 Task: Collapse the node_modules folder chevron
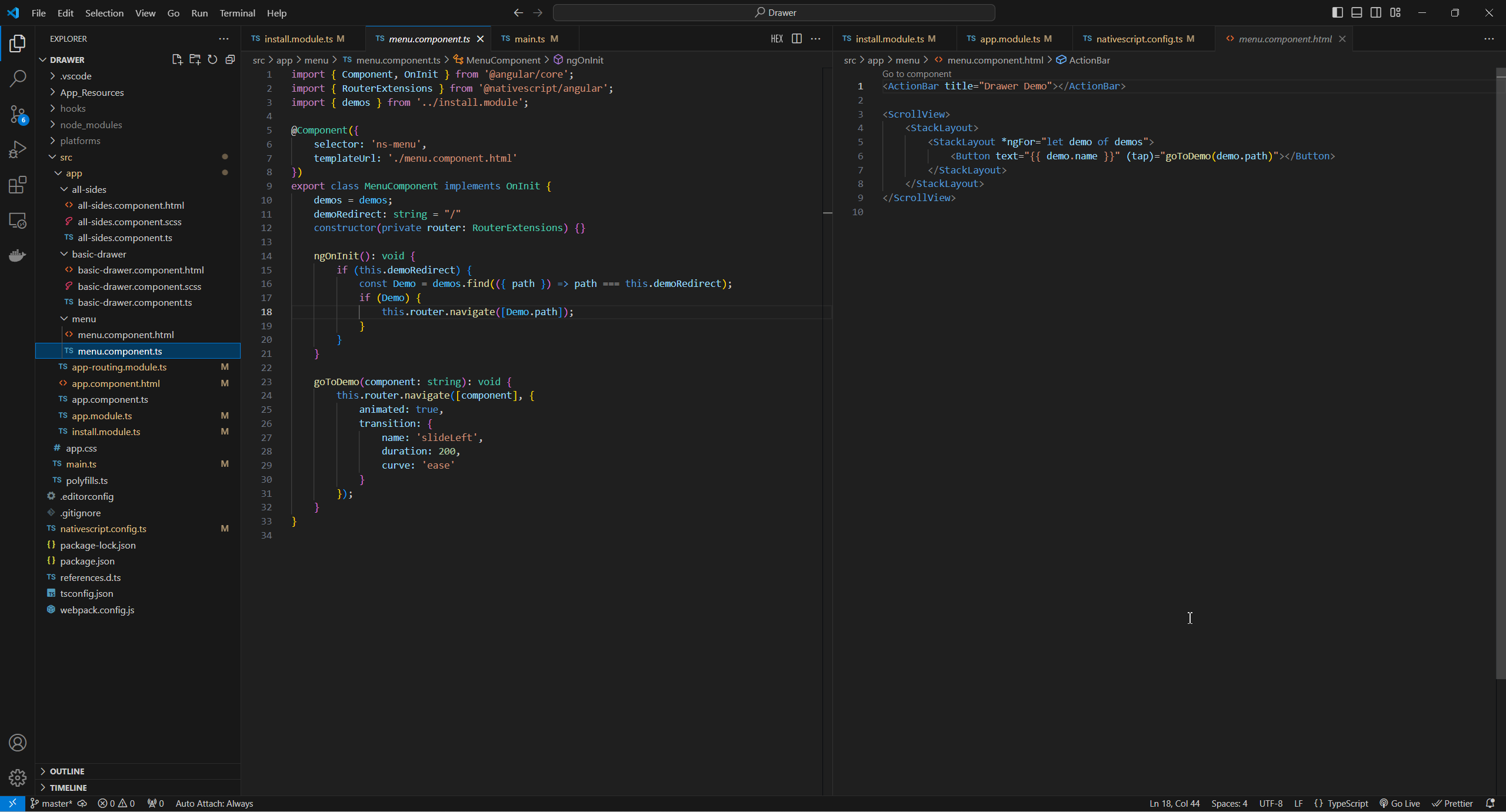pyautogui.click(x=53, y=125)
